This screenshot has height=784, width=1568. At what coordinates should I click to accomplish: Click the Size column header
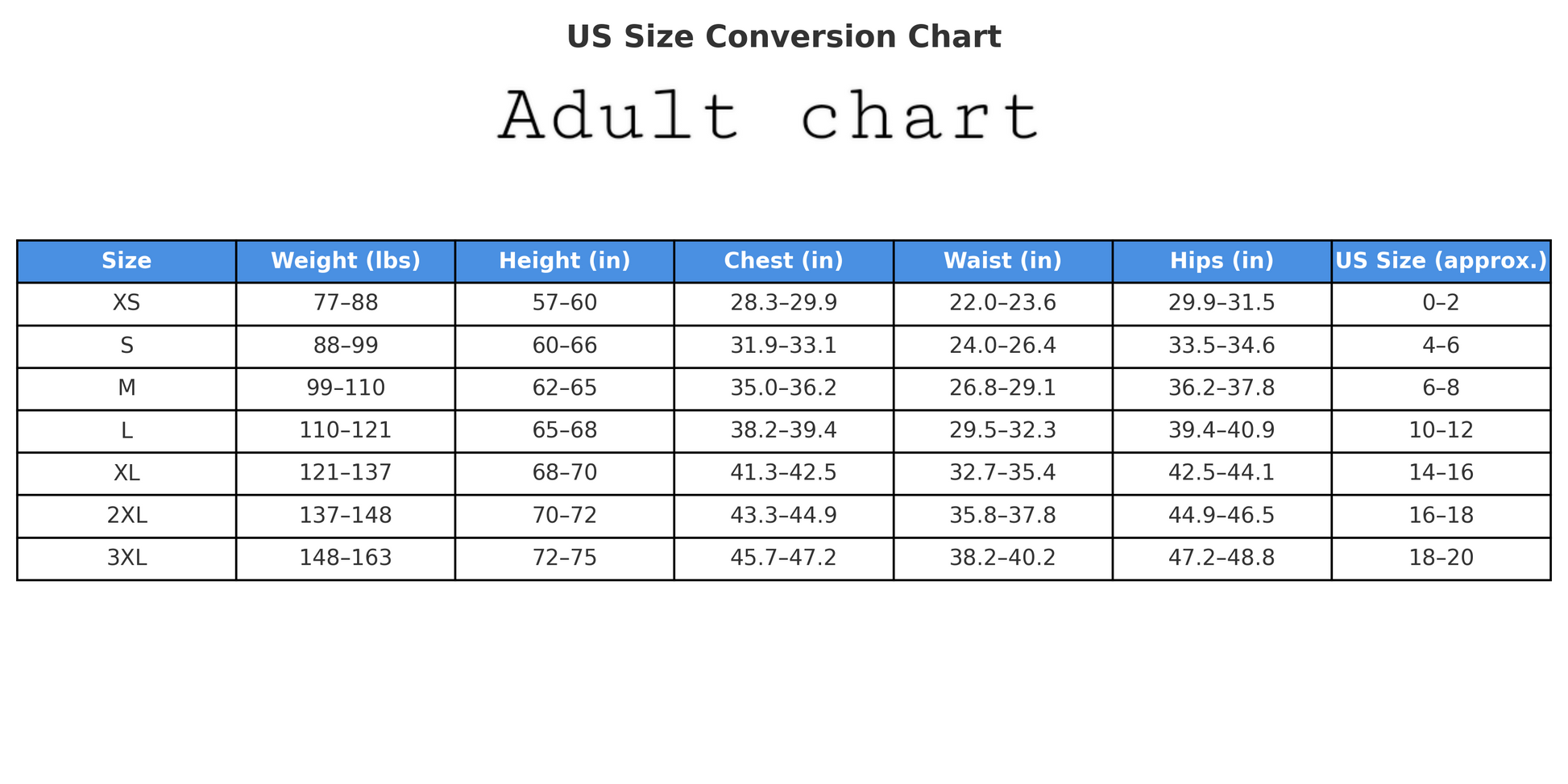pos(127,261)
